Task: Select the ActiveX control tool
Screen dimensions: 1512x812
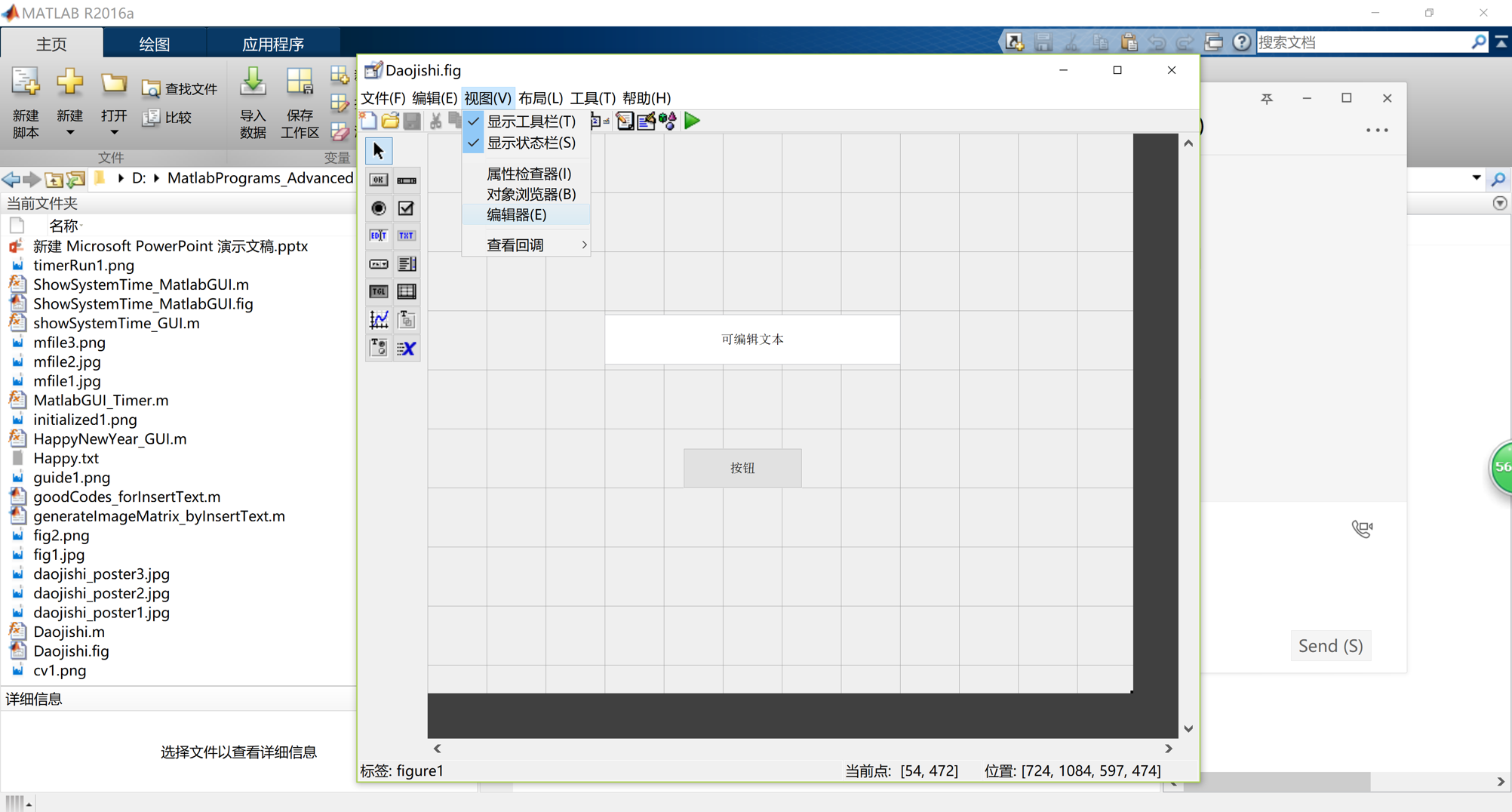Action: pyautogui.click(x=407, y=348)
